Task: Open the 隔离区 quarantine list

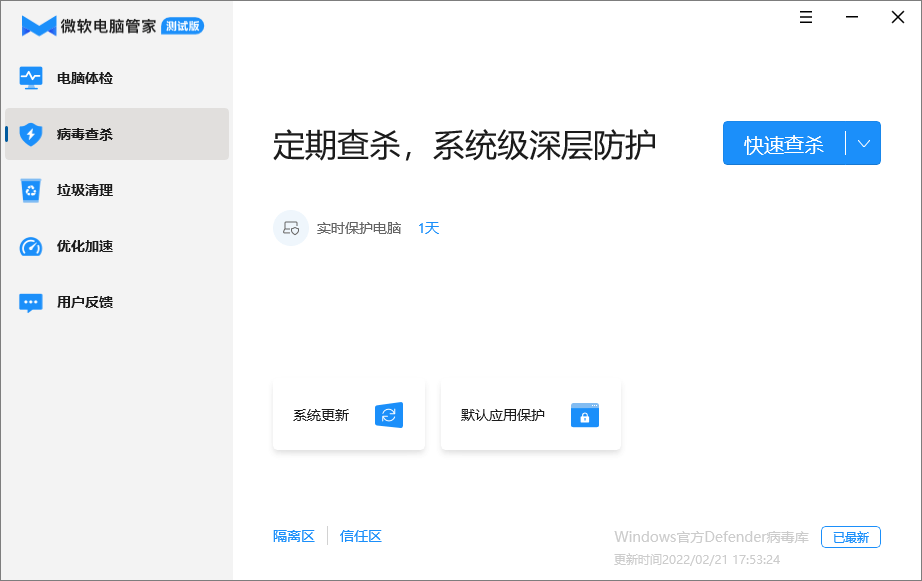Action: point(293,536)
